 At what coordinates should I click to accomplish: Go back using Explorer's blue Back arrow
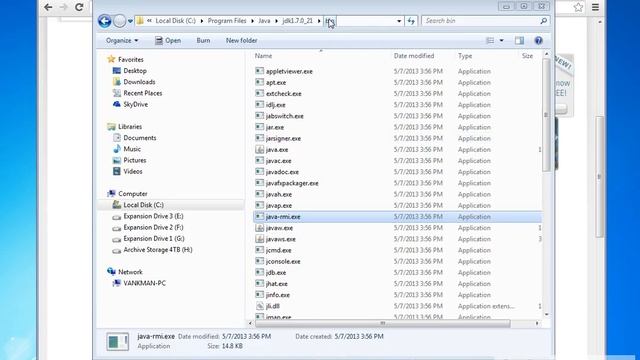pos(104,21)
